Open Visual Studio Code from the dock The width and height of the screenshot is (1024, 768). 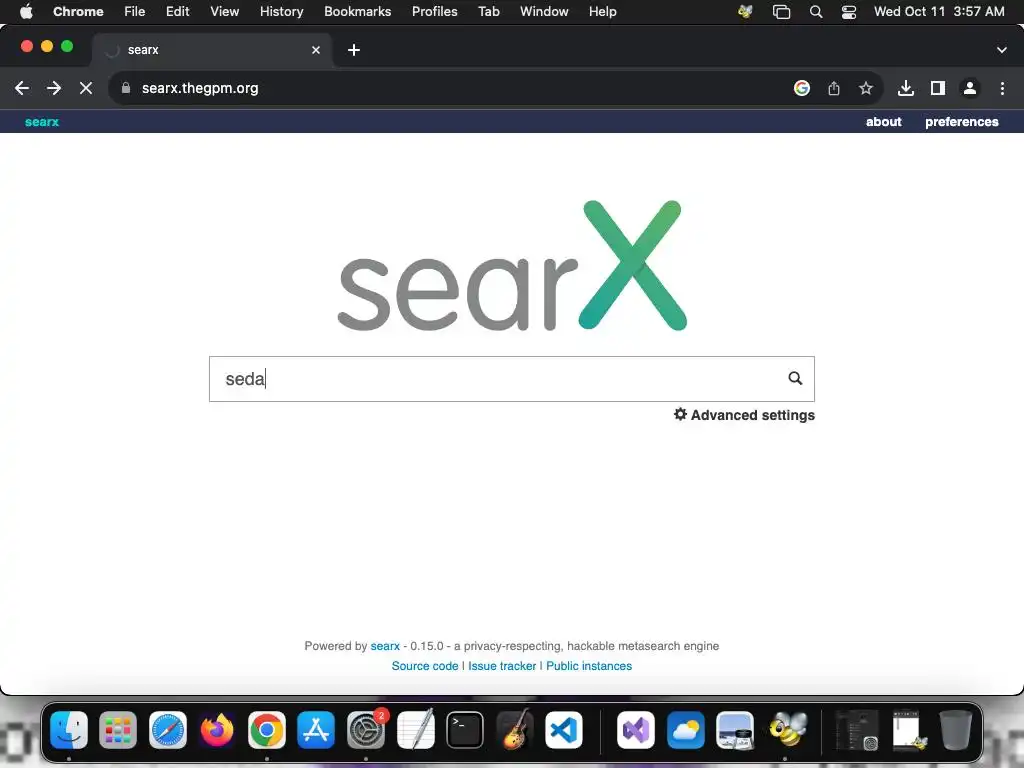[x=564, y=730]
